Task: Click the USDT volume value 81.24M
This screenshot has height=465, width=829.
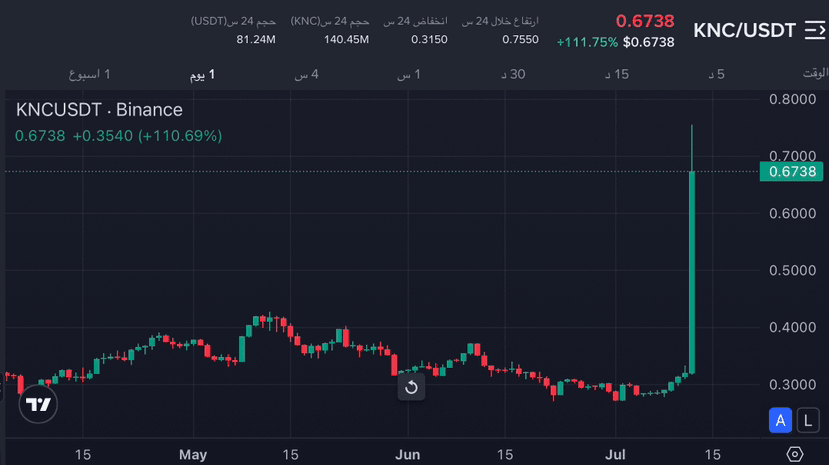Action: pyautogui.click(x=256, y=40)
